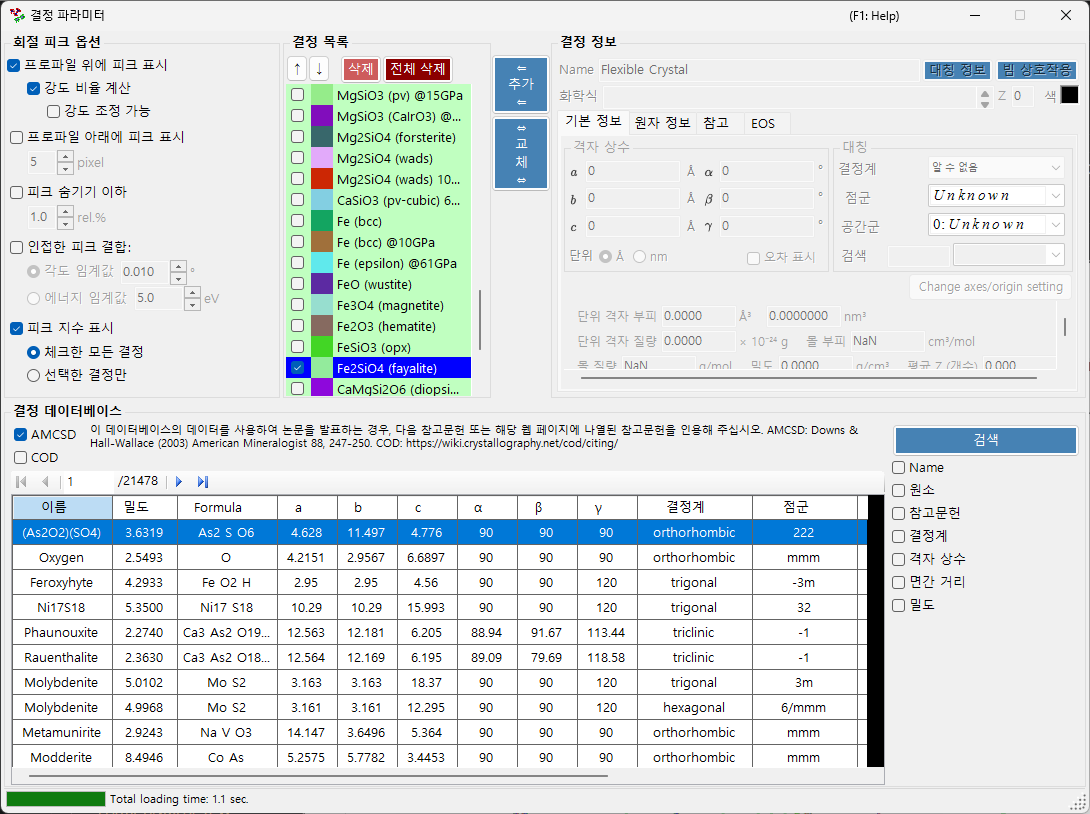
Task: Click lattice constant a input field
Action: click(631, 171)
